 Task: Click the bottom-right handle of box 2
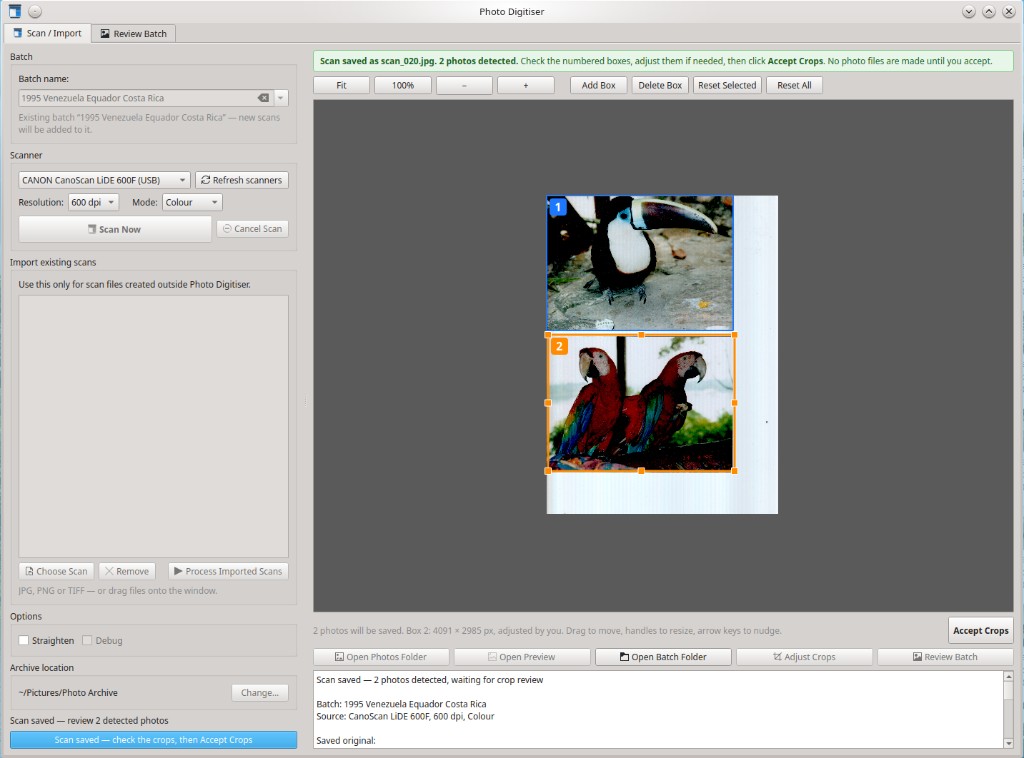click(x=735, y=471)
